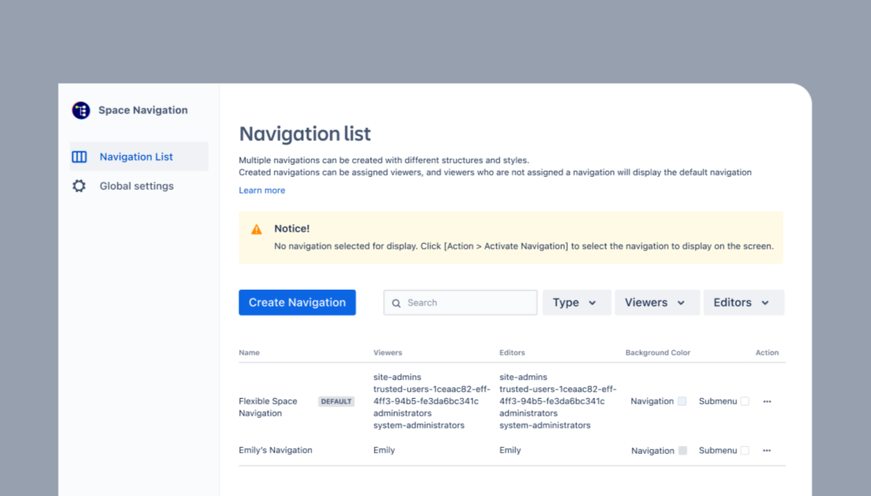Viewport: 871px width, 496px height.
Task: Click the Create Navigation button
Action: (297, 302)
